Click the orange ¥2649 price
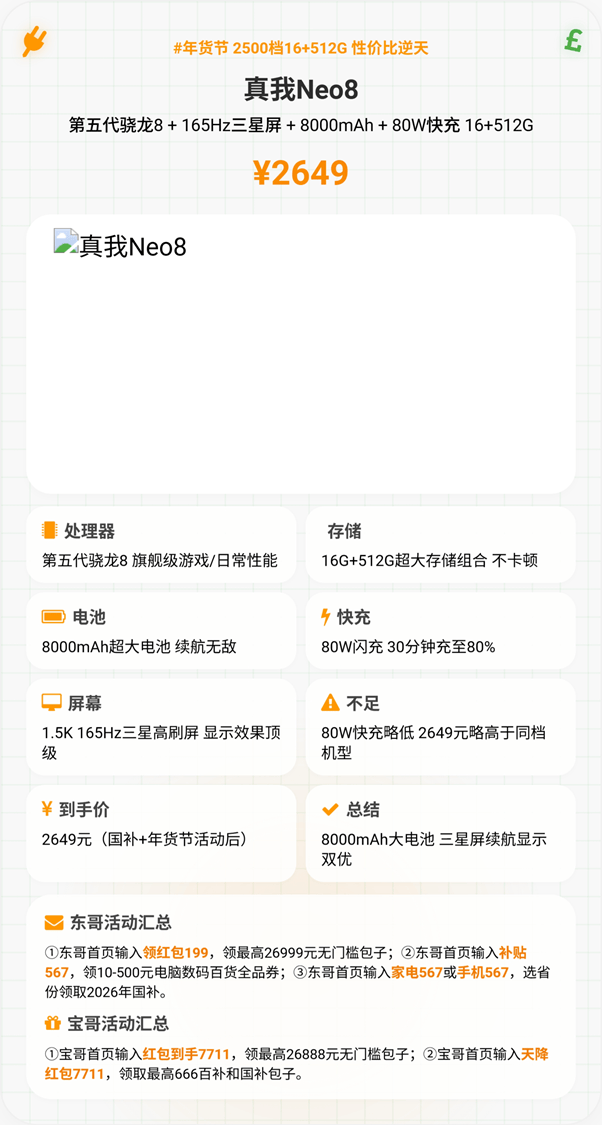 coord(300,173)
